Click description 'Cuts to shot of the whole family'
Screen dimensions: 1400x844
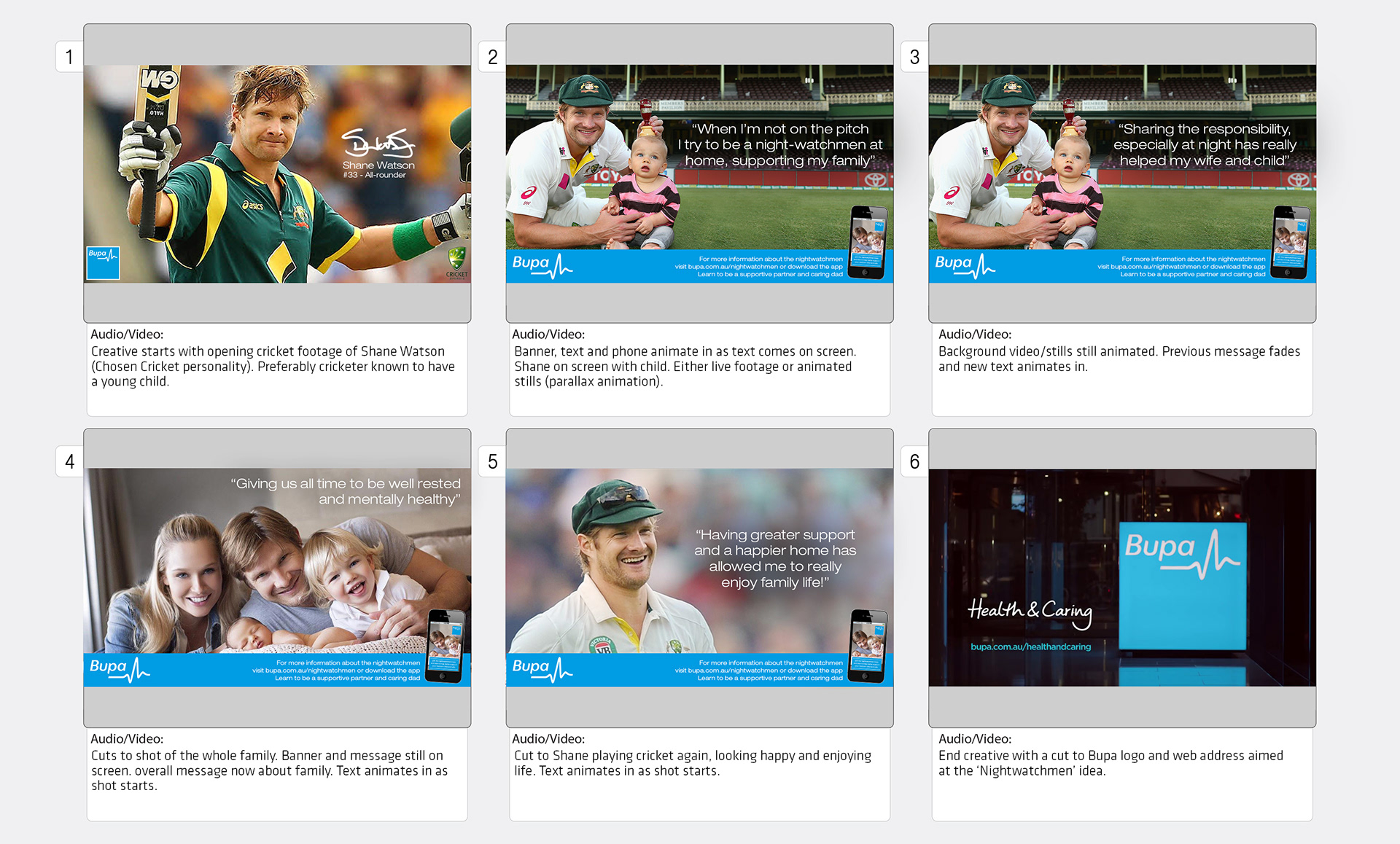(x=269, y=770)
